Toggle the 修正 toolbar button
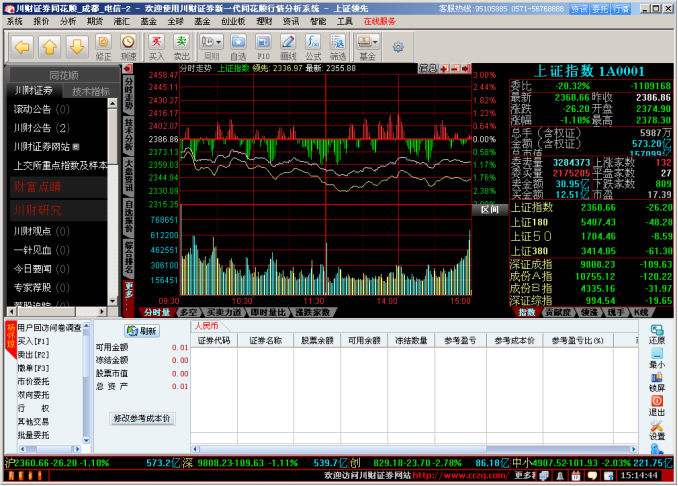Screen dimensions: 678x486 coord(102,45)
